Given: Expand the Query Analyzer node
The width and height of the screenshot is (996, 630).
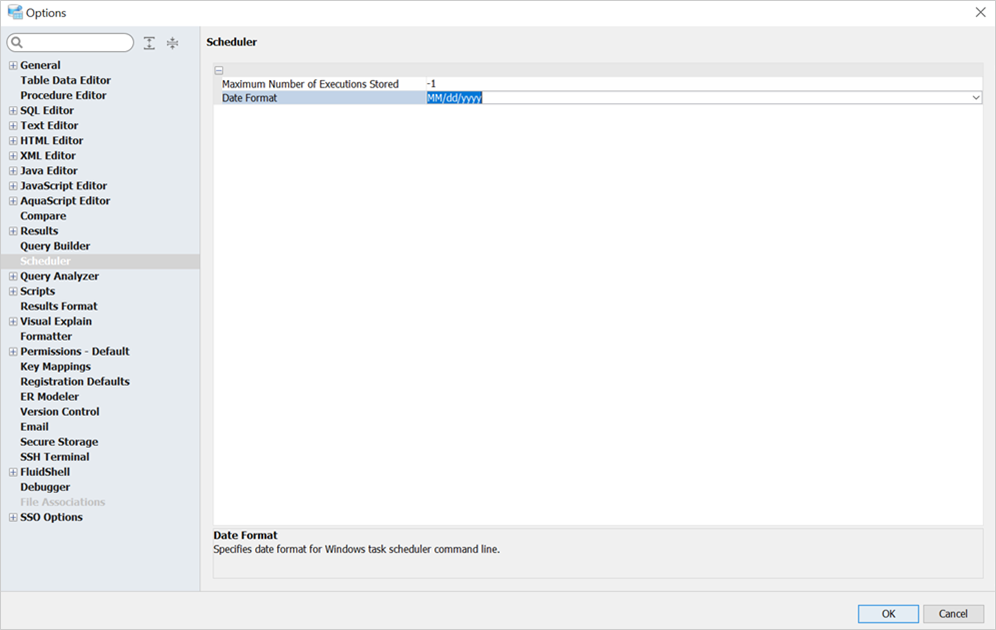Looking at the screenshot, I should point(13,276).
